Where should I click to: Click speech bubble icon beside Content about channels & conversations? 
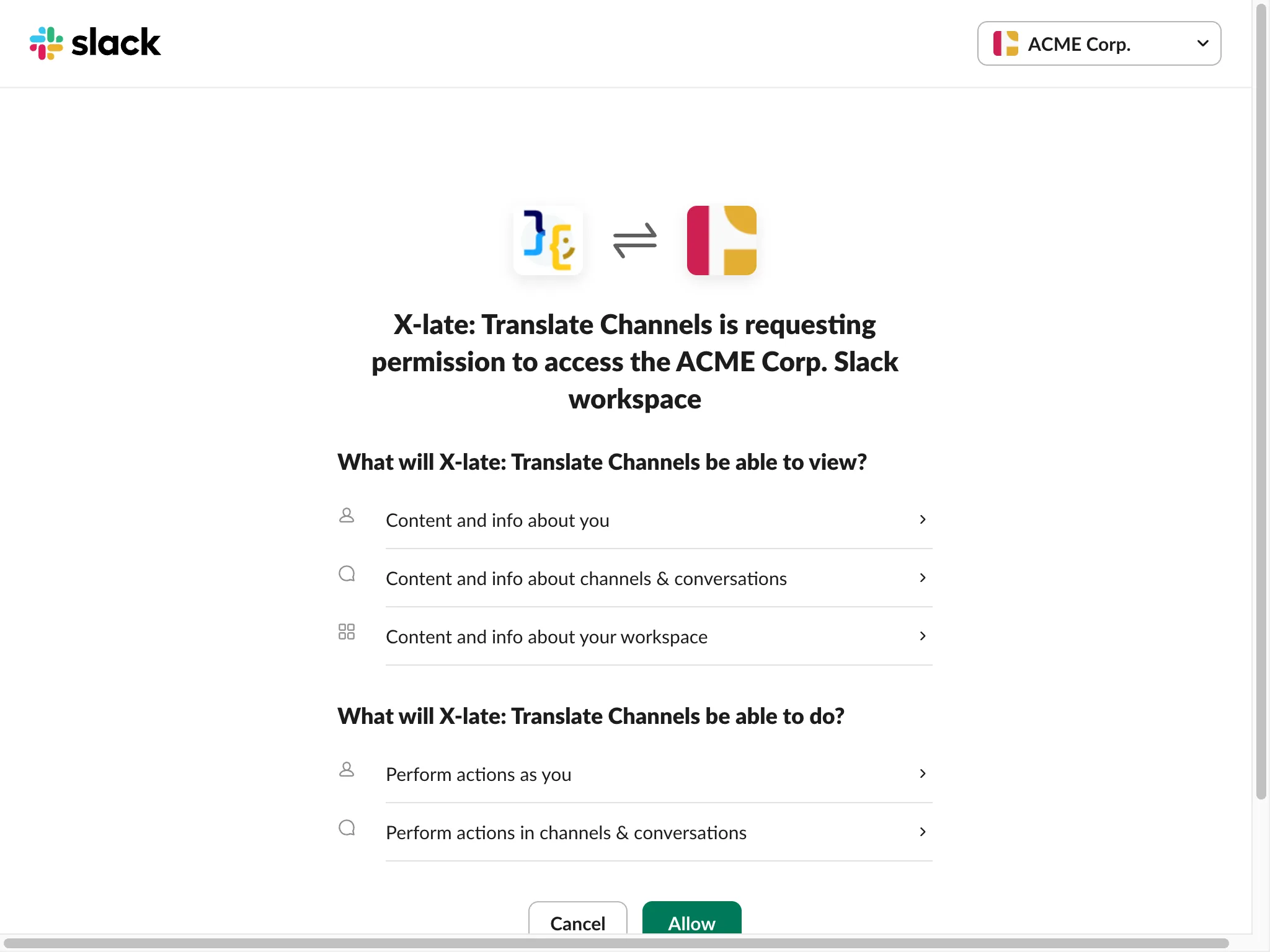coord(347,573)
